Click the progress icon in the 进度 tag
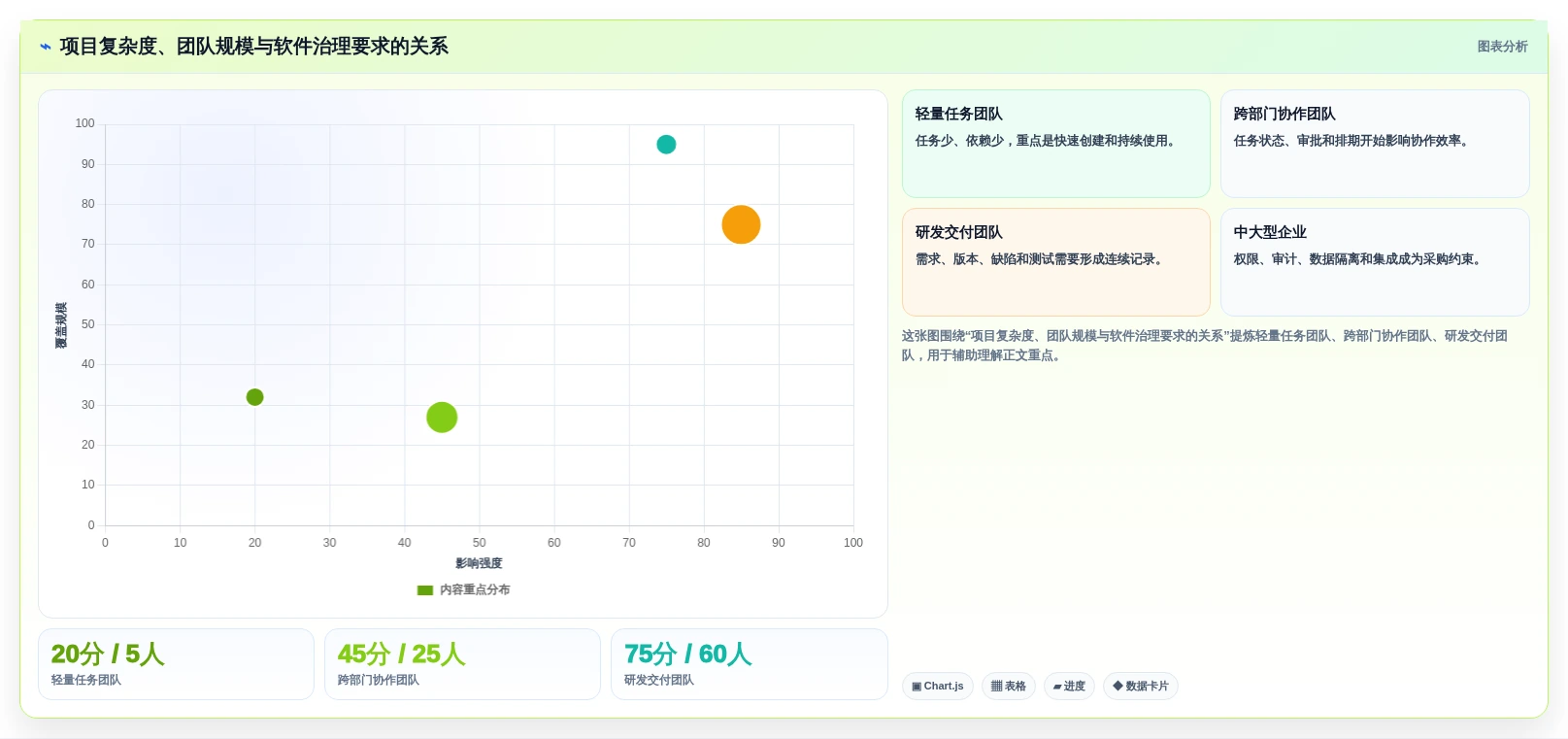1568x739 pixels. (x=1057, y=688)
